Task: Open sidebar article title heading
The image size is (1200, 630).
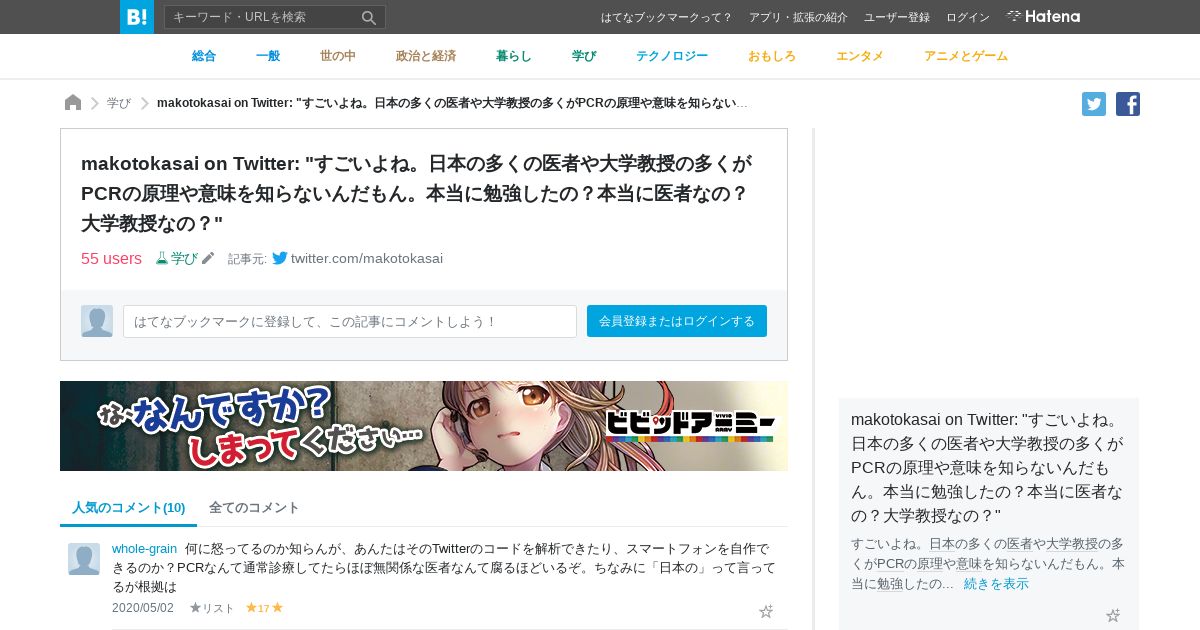Action: click(988, 467)
